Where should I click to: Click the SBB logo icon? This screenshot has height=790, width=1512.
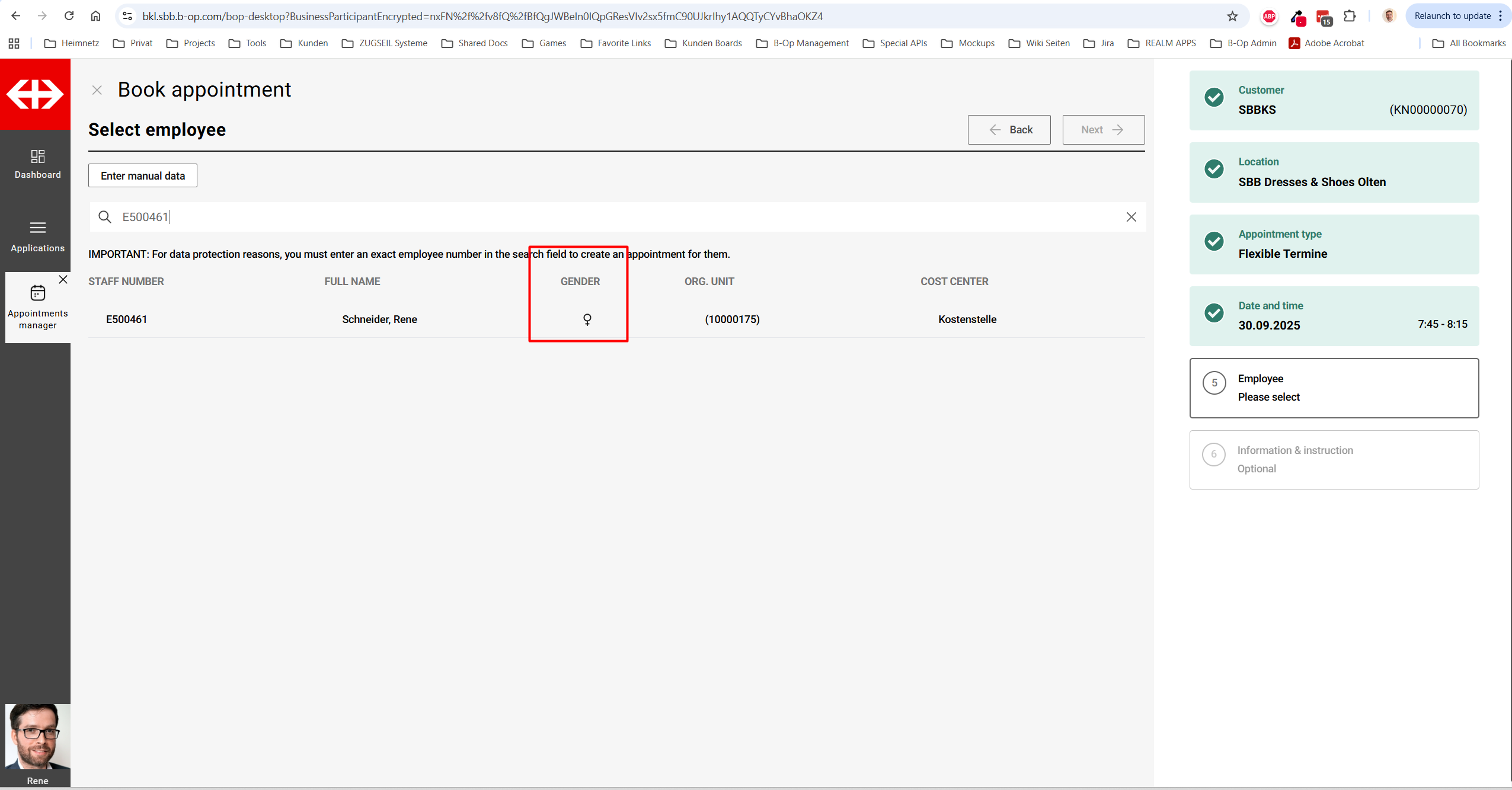35,94
